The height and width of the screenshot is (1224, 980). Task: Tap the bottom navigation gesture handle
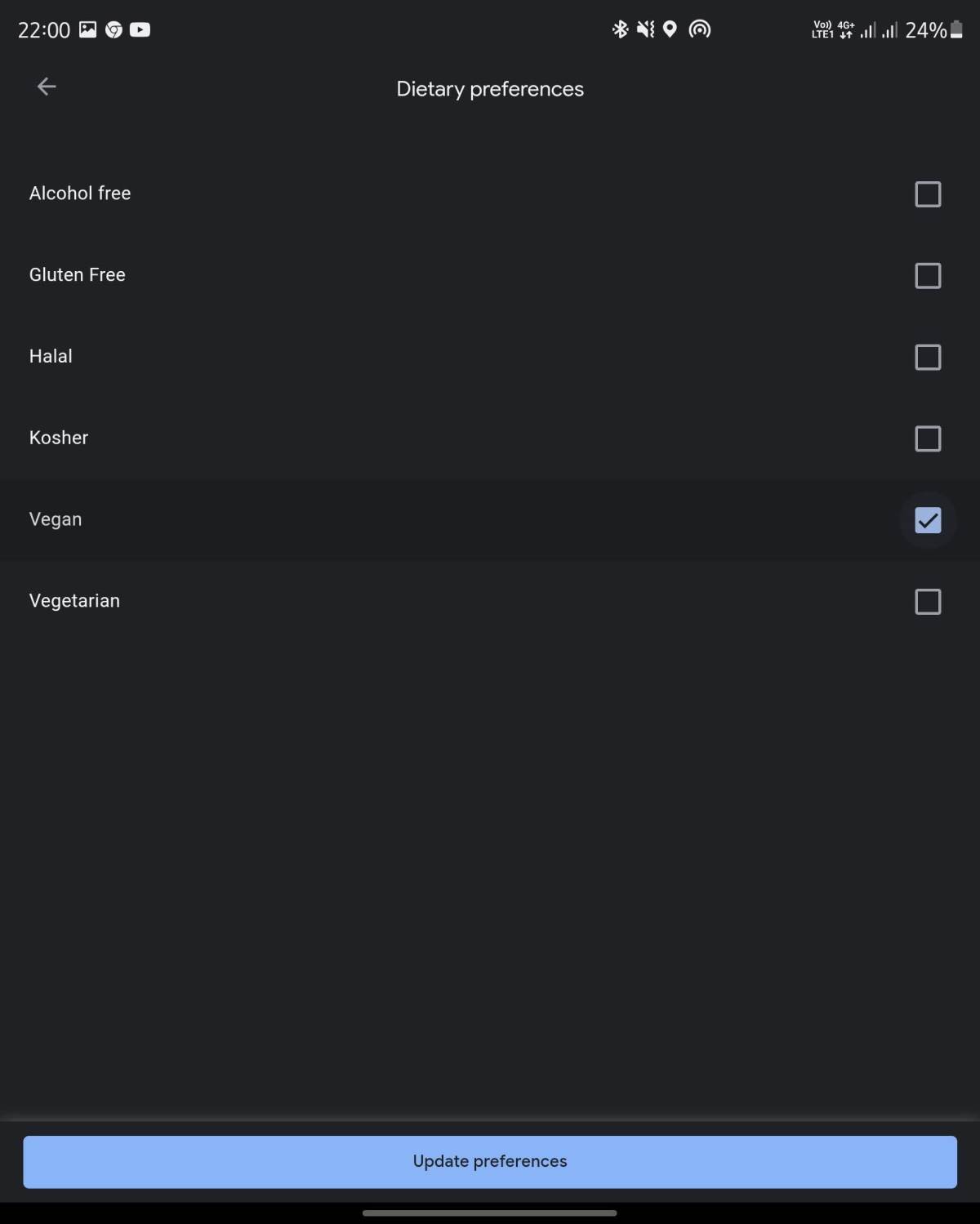[490, 1213]
